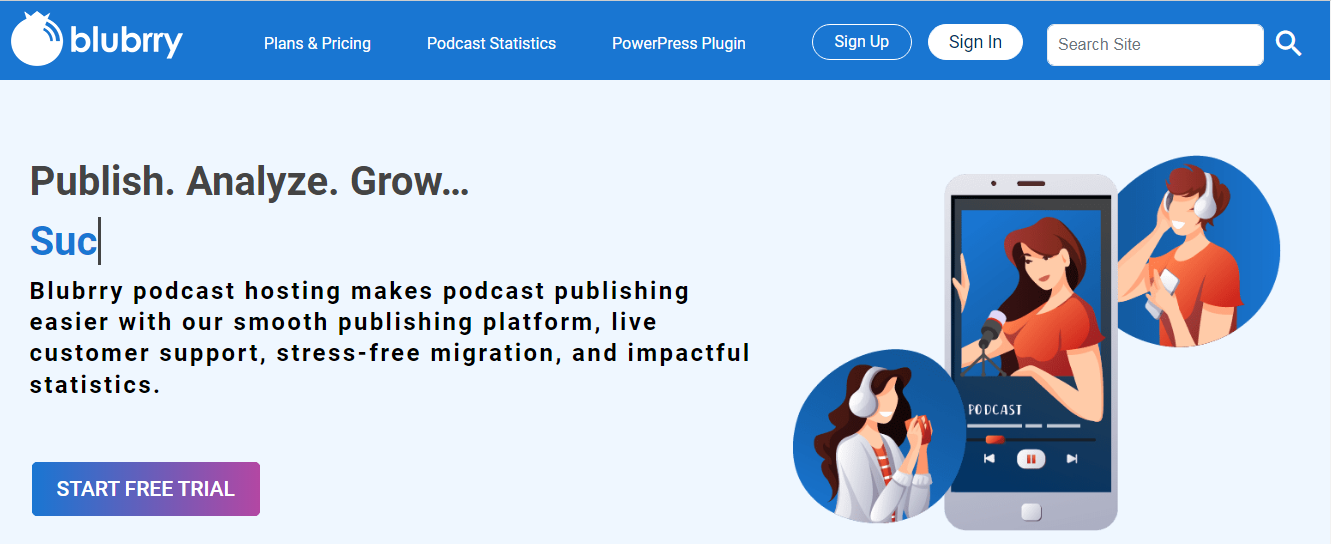Focus the Search Site input field
1331x544 pixels.
(x=1155, y=45)
